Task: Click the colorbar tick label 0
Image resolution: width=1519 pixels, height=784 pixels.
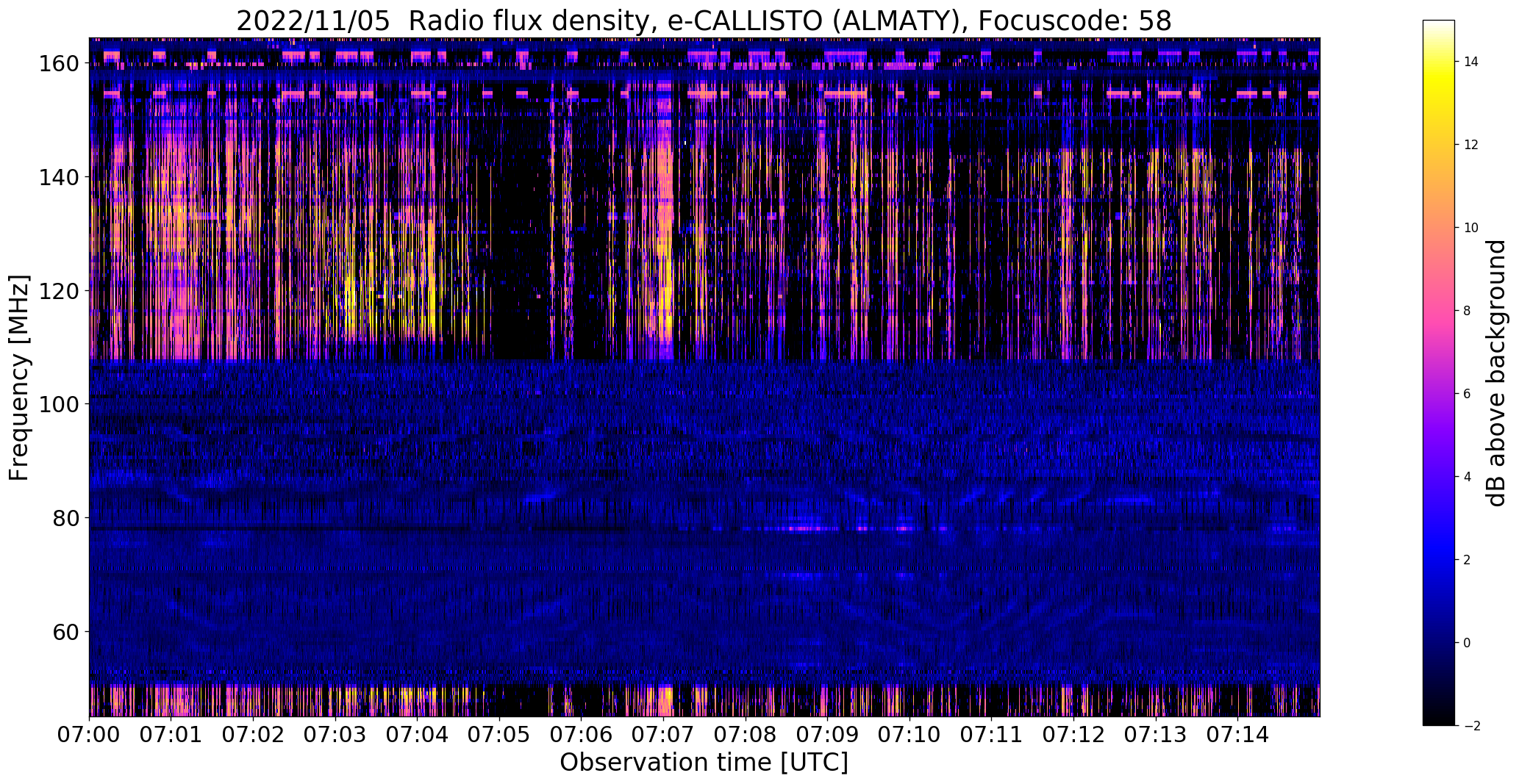Action: pyautogui.click(x=1468, y=643)
